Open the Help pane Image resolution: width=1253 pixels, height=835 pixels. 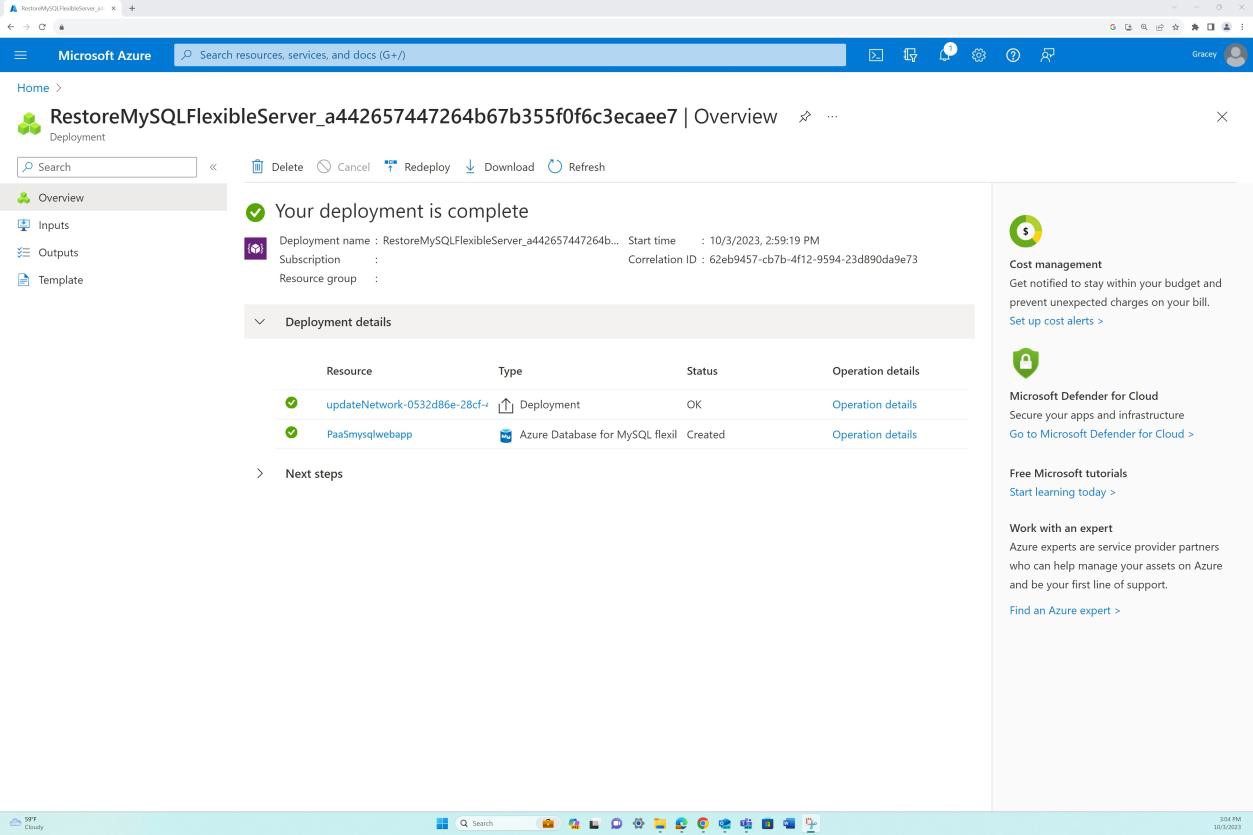click(1012, 55)
